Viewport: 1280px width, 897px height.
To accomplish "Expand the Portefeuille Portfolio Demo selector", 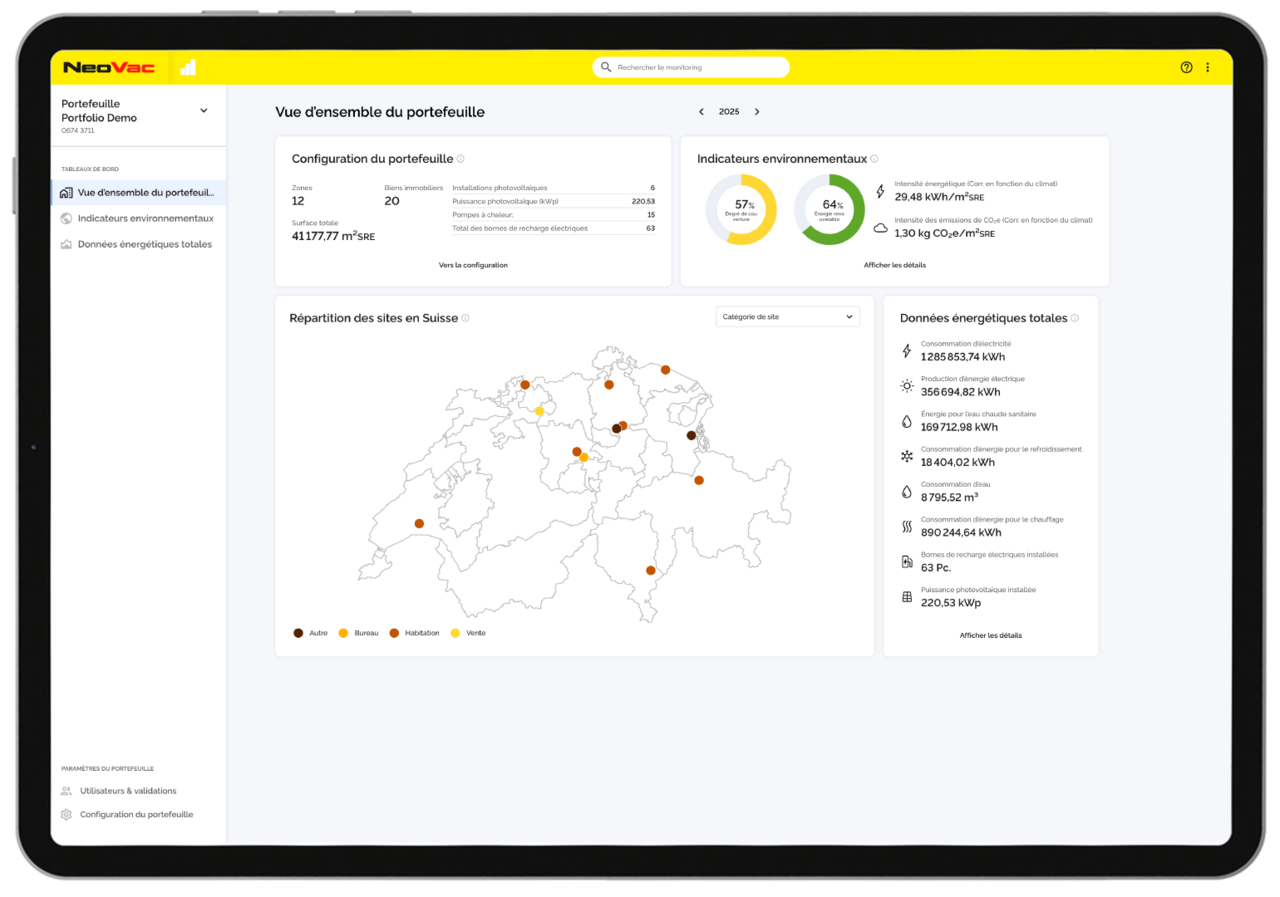I will point(204,111).
